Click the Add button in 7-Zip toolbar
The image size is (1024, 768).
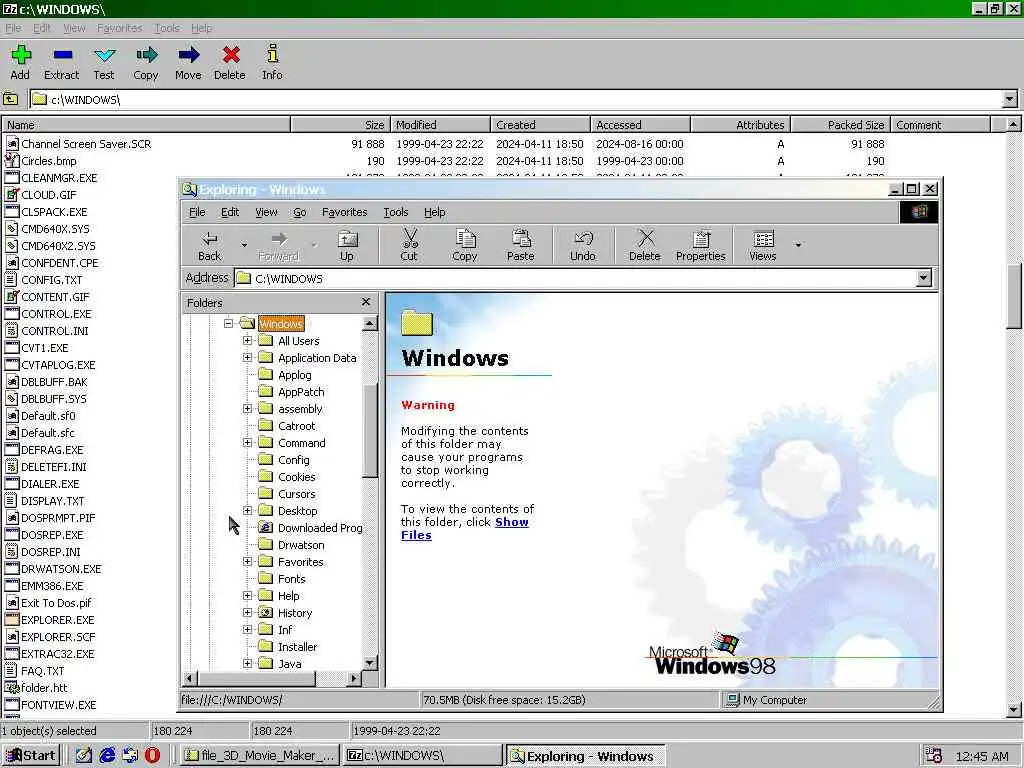point(20,62)
